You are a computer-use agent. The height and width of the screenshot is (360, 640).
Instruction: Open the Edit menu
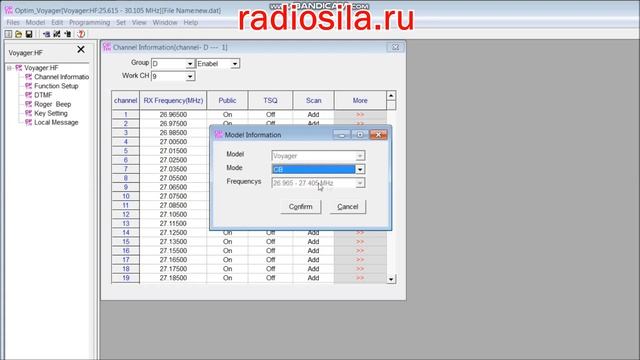pos(57,22)
